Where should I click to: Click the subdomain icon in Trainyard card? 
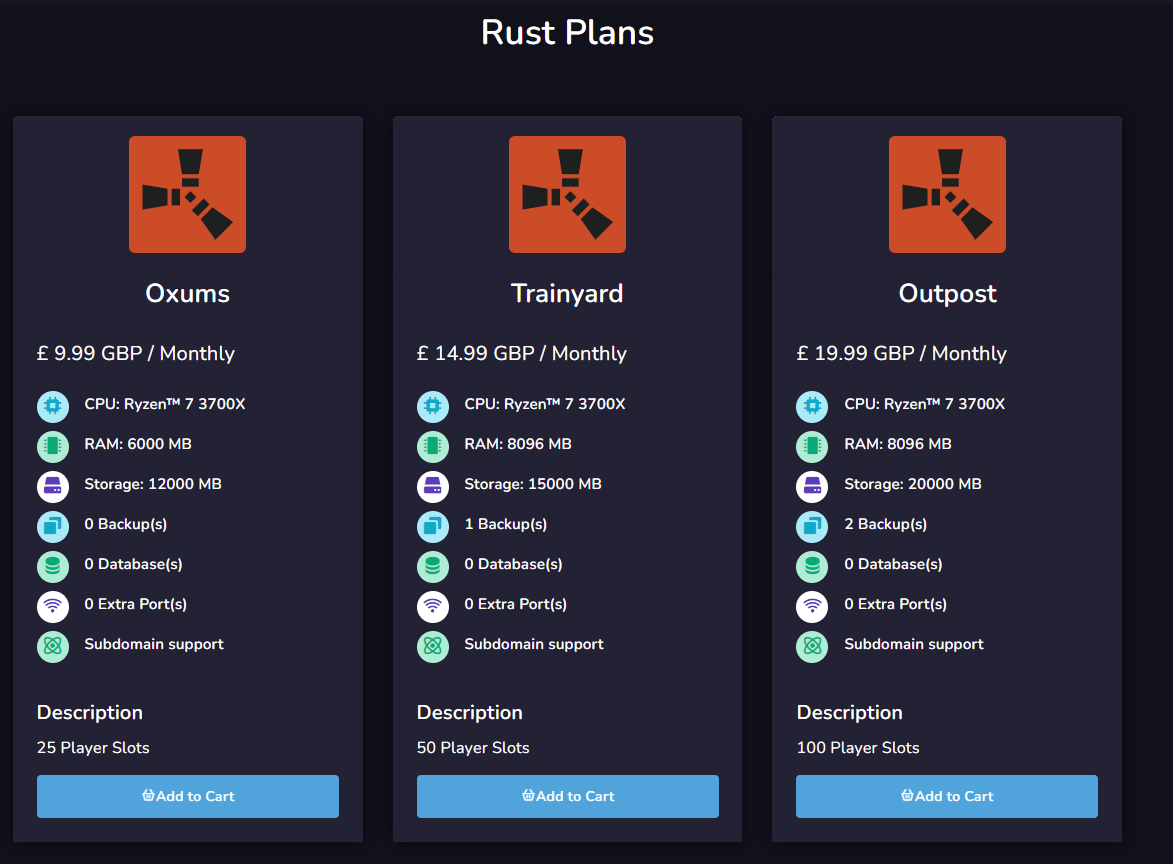[433, 646]
